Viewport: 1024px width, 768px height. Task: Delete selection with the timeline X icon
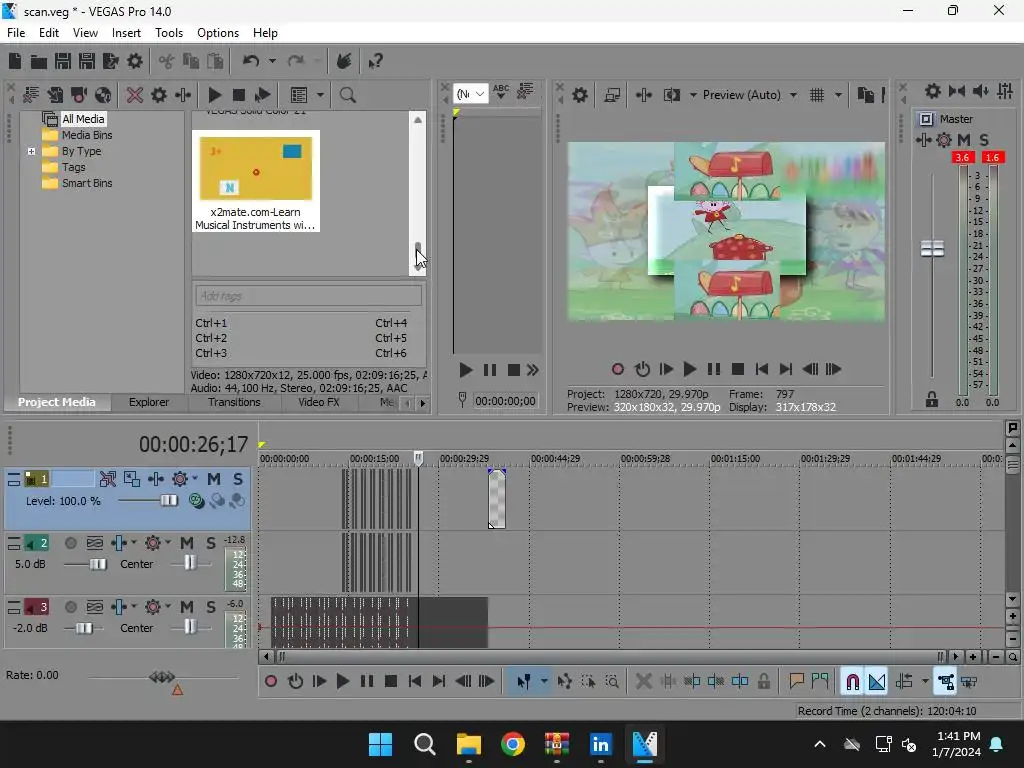pos(643,682)
